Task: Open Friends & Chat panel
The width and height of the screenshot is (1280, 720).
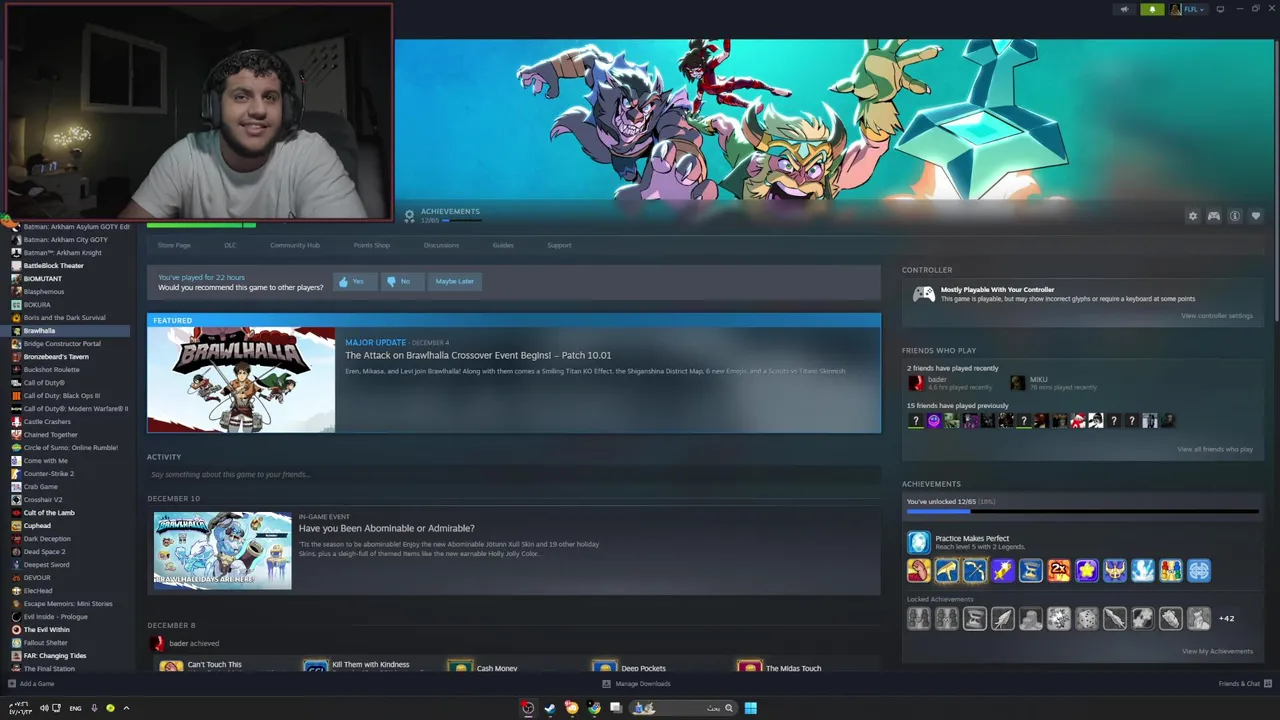Action: click(1244, 684)
